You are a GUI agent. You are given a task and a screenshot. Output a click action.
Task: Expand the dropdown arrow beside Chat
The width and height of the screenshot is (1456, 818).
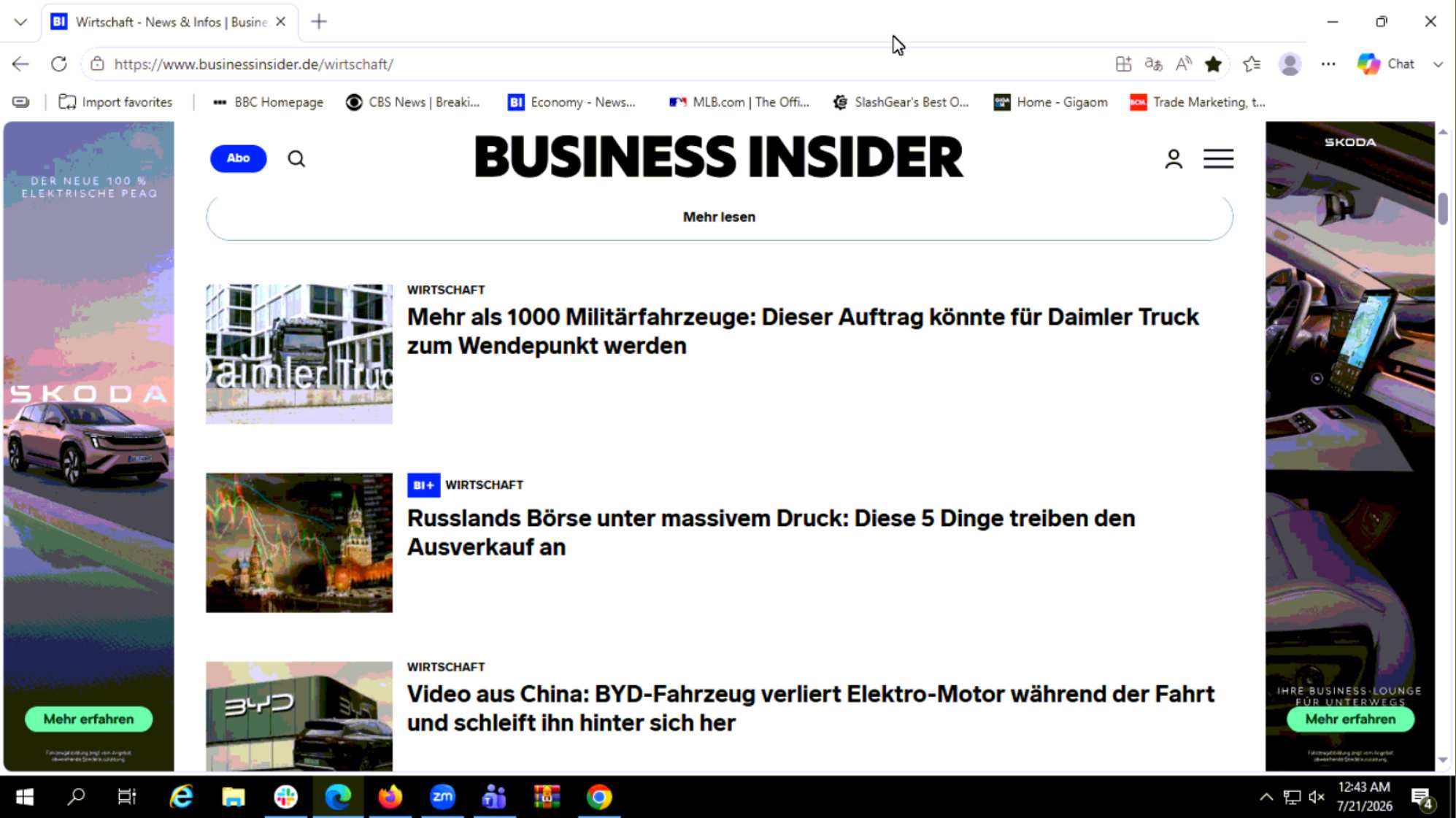point(1438,64)
